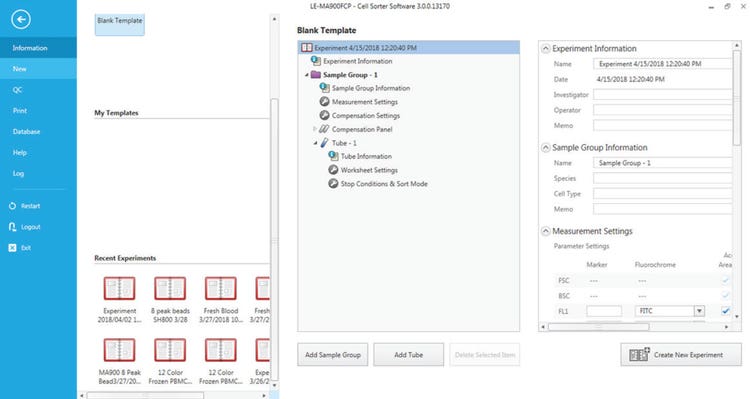750x399 pixels.
Task: Open the Log menu item
Action: (38, 173)
